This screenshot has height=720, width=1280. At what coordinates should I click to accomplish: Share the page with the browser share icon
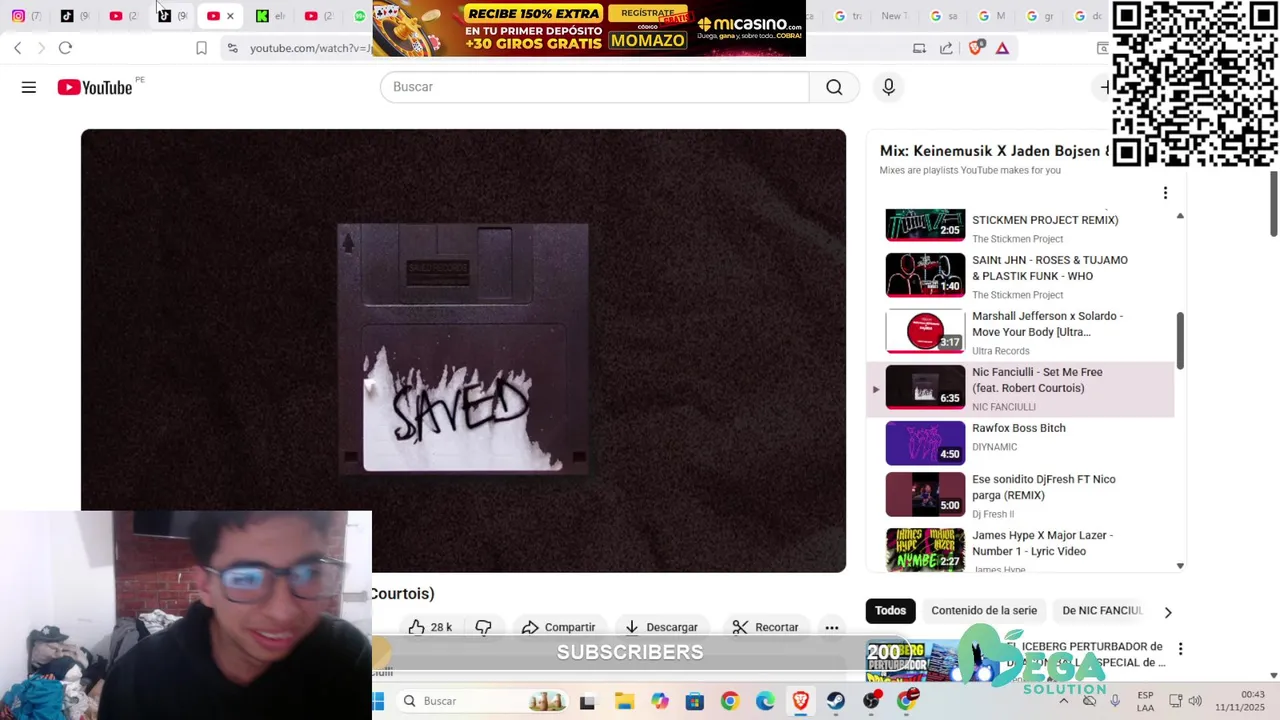pyautogui.click(x=946, y=48)
